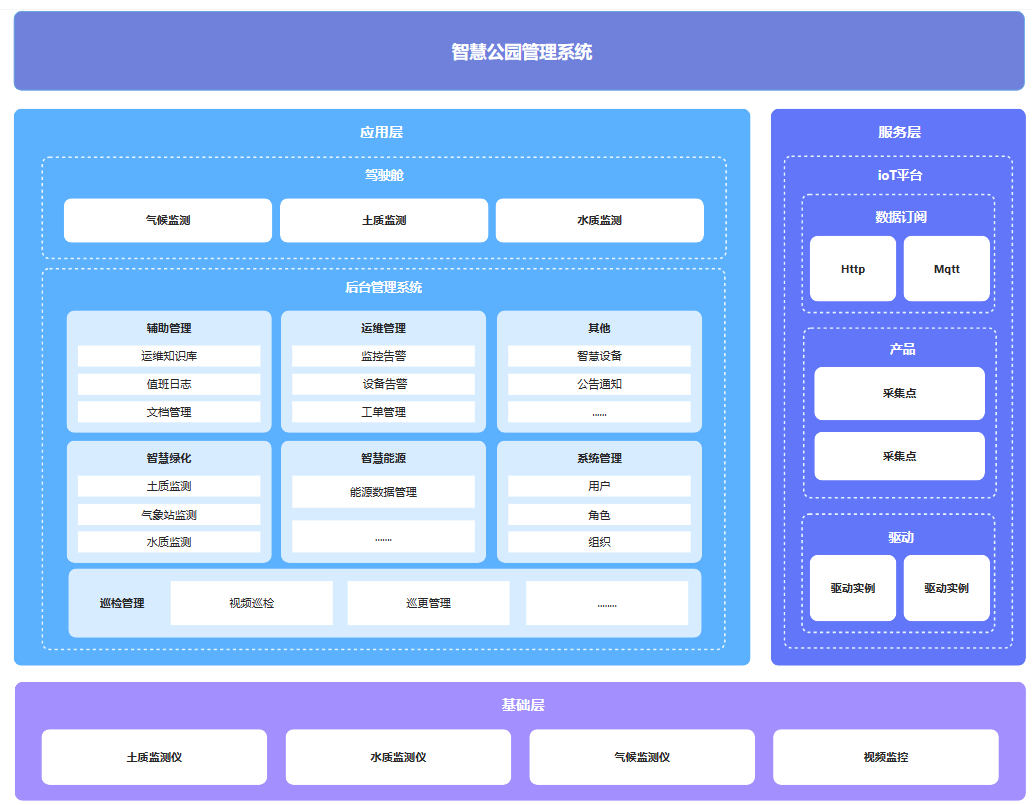Select the Mqtt box
Screen dimensions: 1032x805
click(946, 269)
